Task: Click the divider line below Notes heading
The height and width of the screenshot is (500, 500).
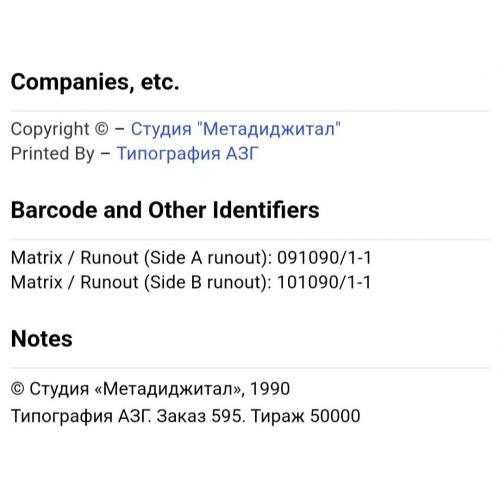Action: [250, 368]
